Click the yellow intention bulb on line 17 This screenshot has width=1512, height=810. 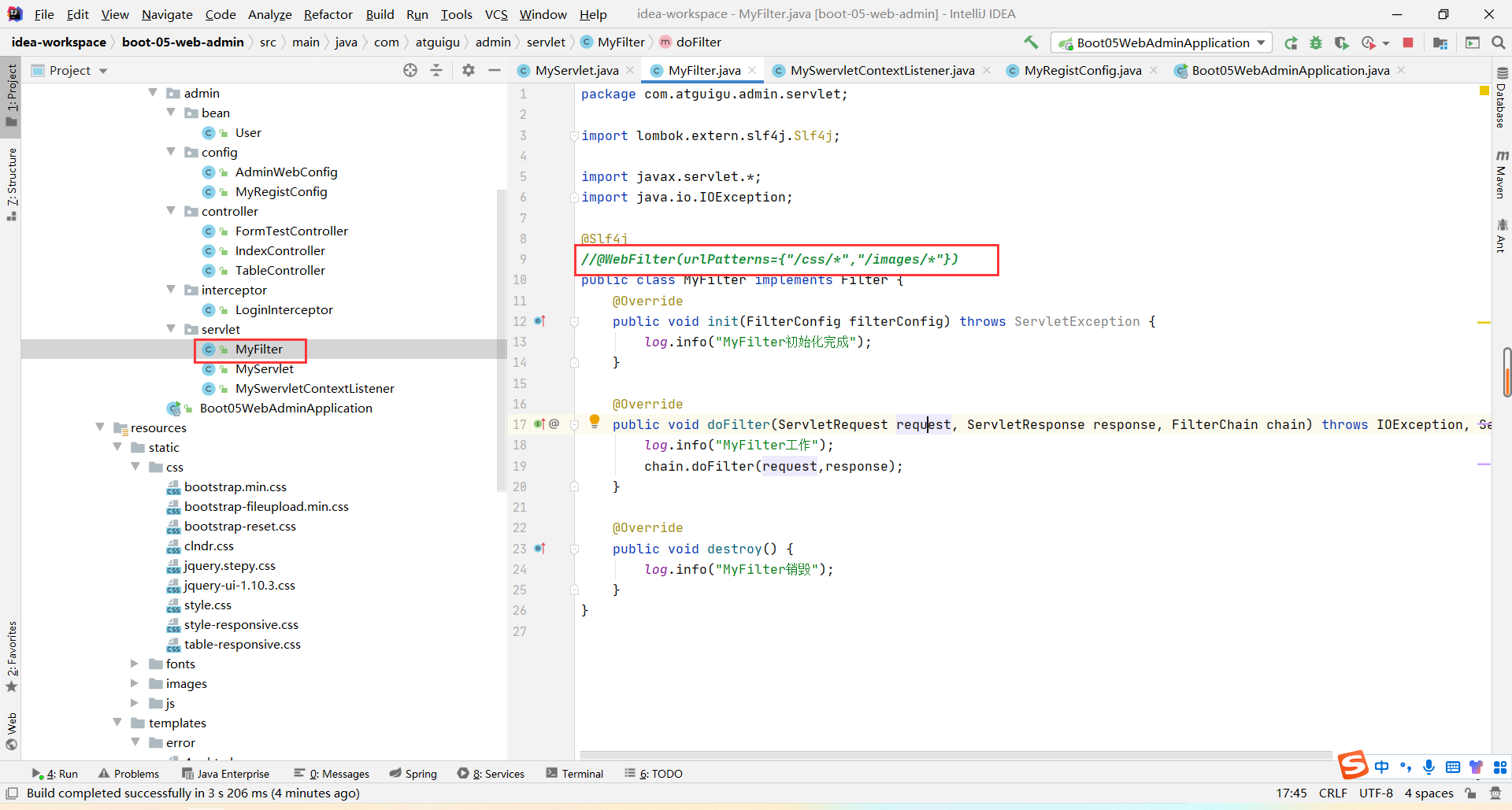click(595, 421)
